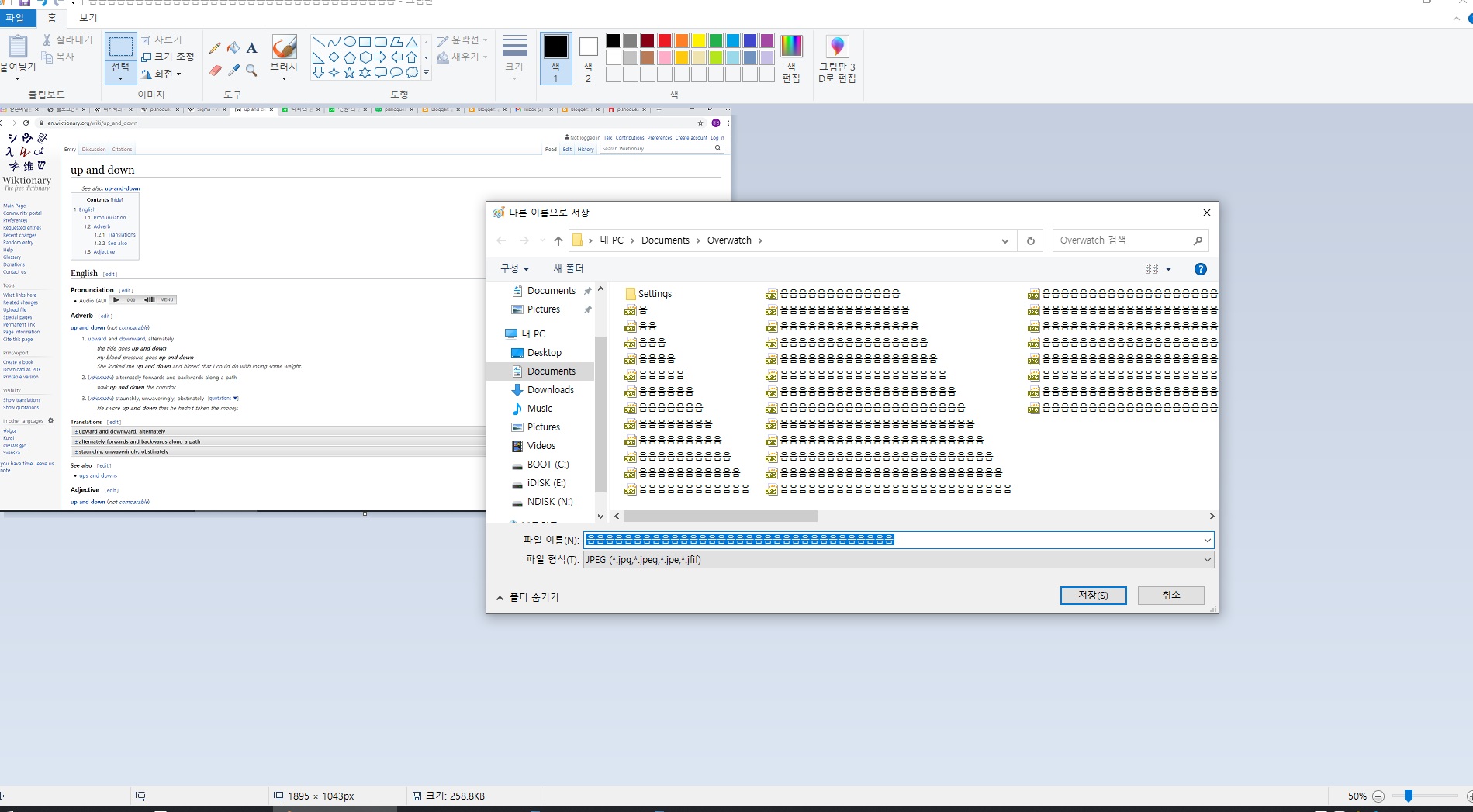Open the File ribbon tab
Viewport: 1473px width, 812px height.
16,17
